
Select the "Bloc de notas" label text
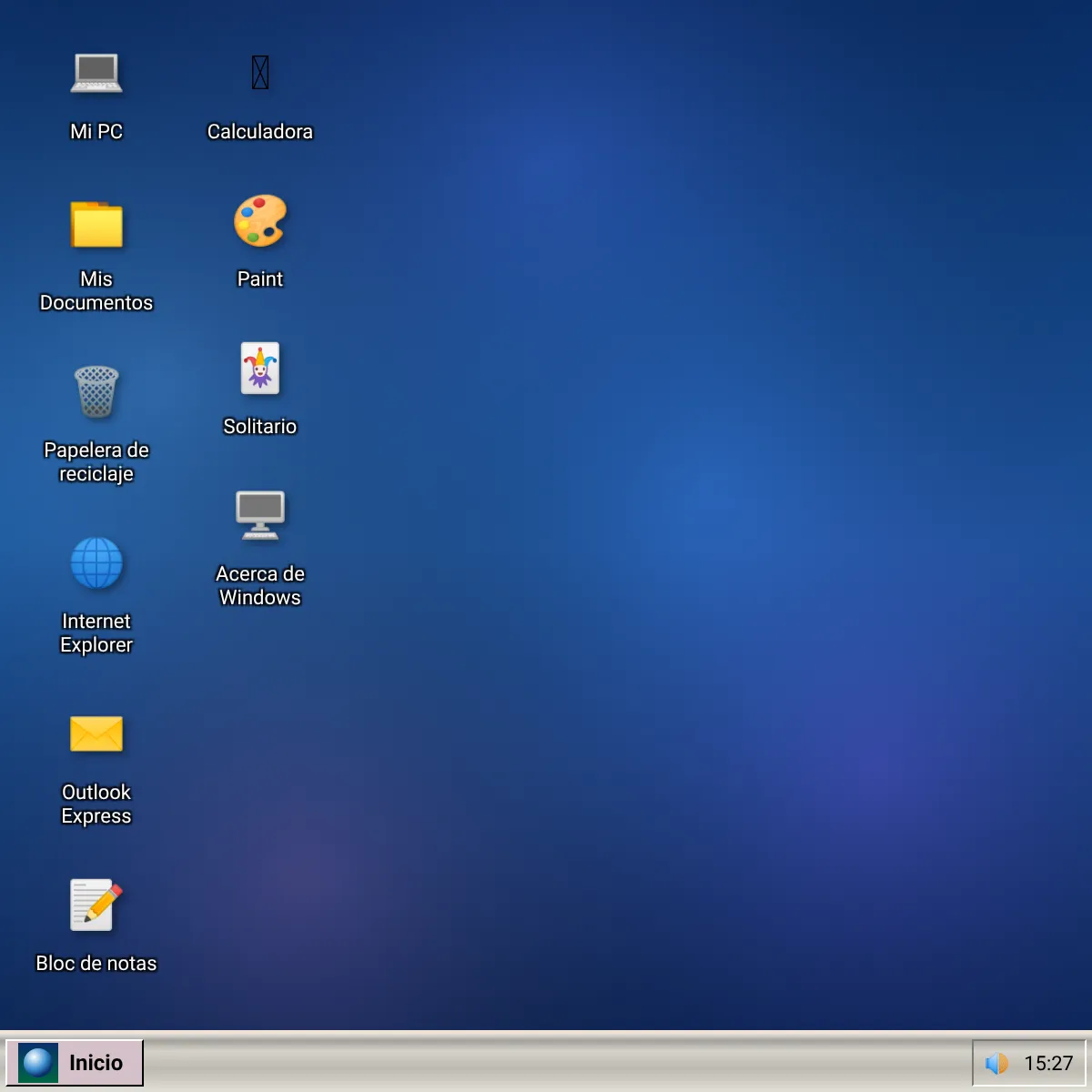click(96, 963)
